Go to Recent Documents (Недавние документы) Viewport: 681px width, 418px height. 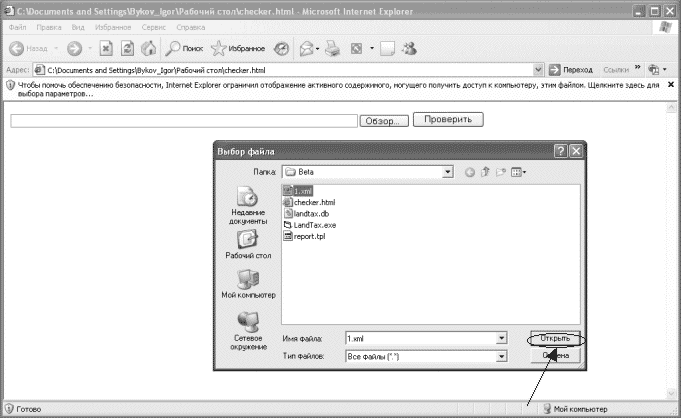[247, 205]
